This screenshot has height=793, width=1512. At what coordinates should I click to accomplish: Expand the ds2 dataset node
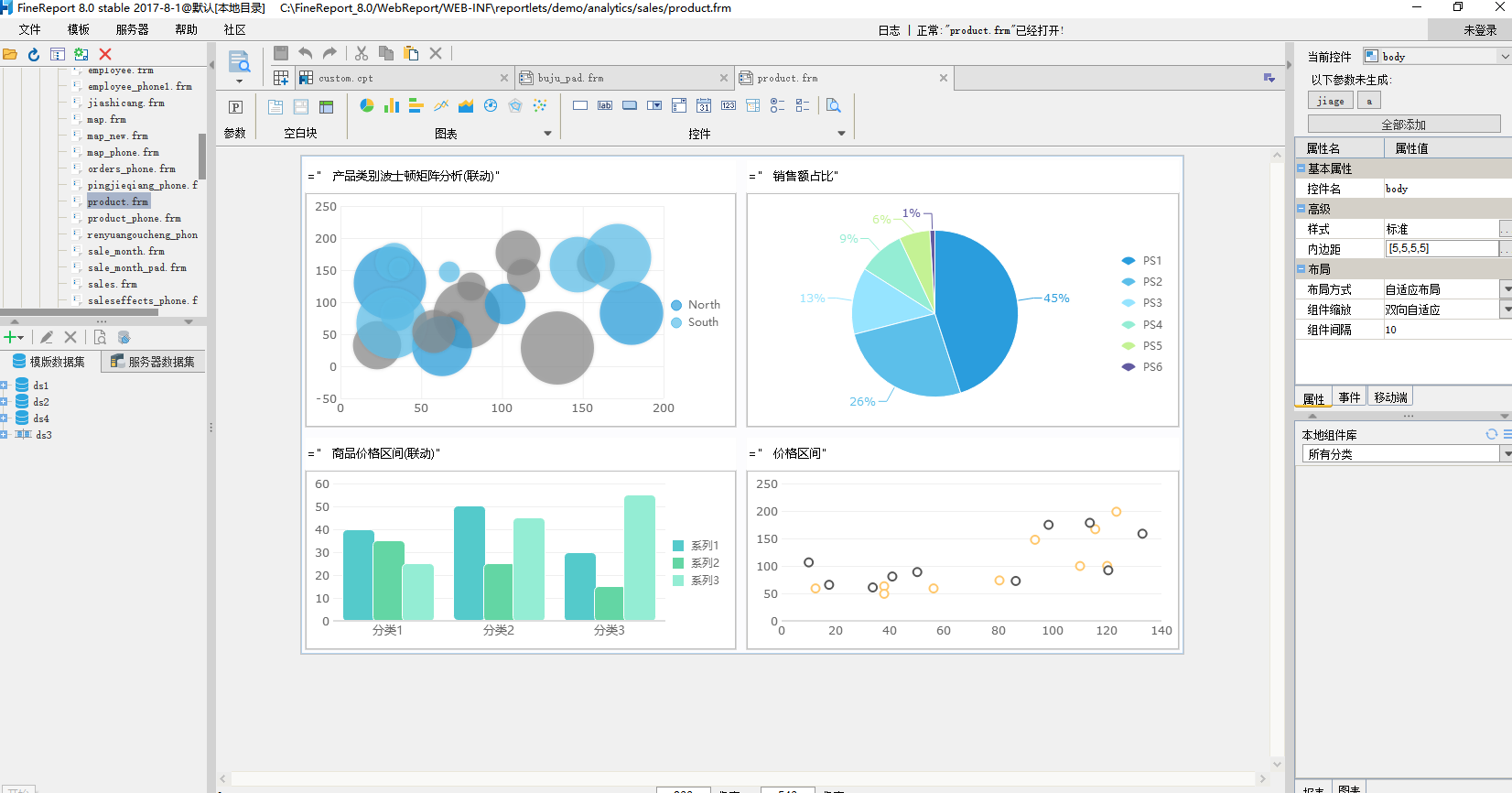[4, 401]
